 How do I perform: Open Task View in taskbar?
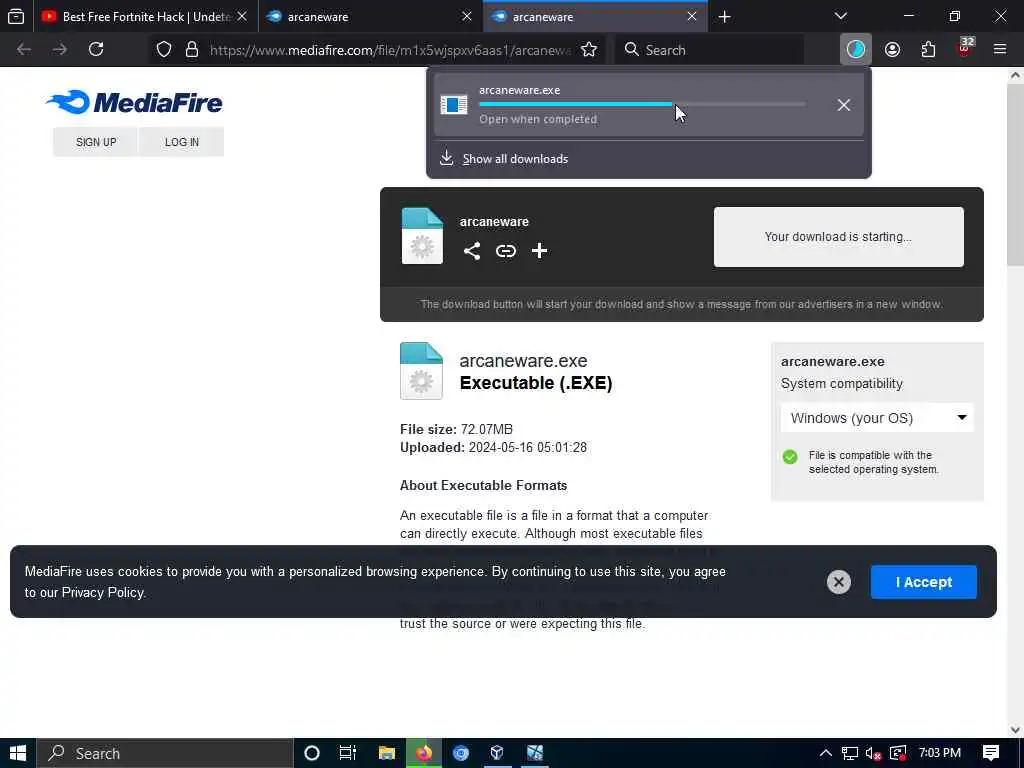[348, 753]
